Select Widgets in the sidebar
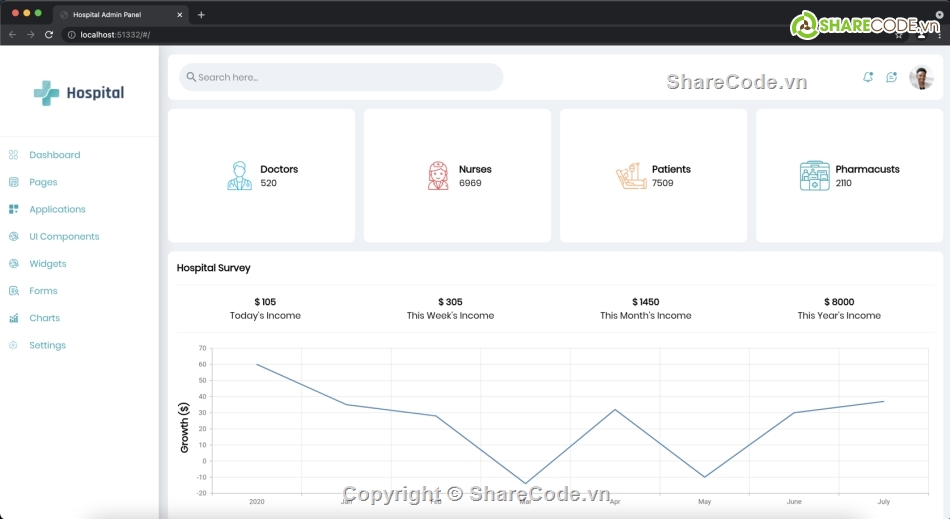950x519 pixels. 47,264
